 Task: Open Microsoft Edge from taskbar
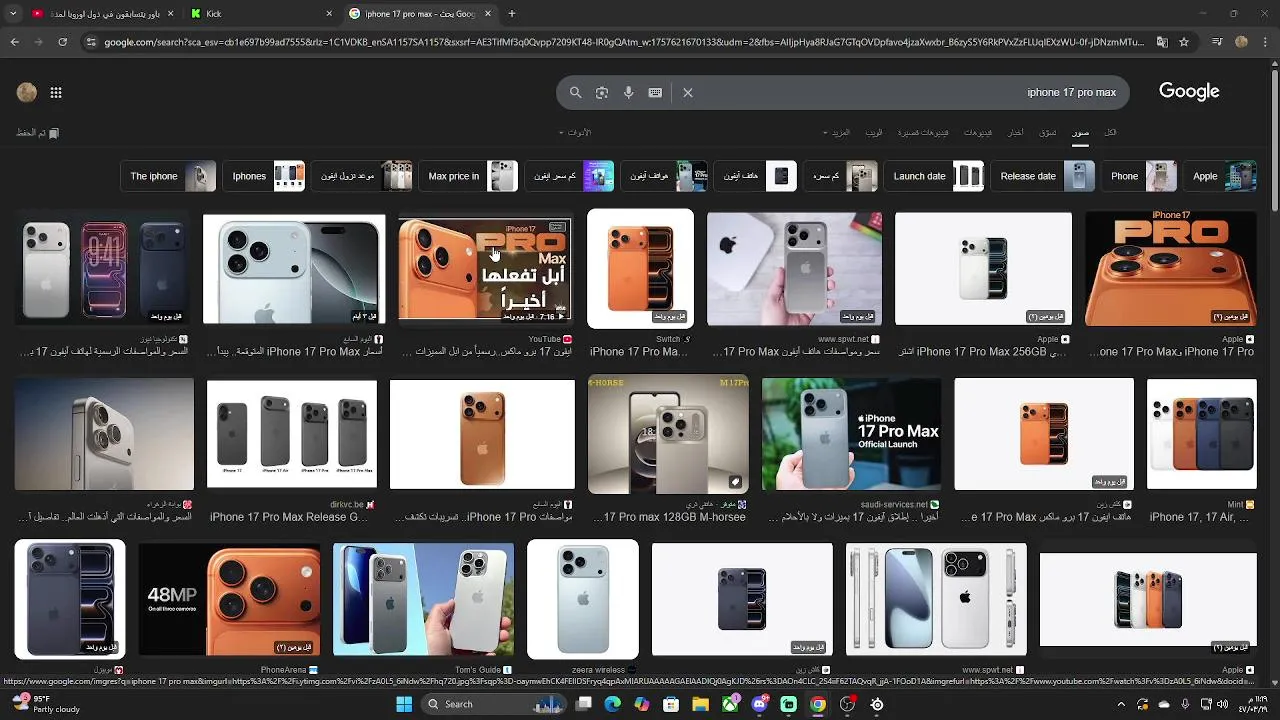tap(613, 704)
